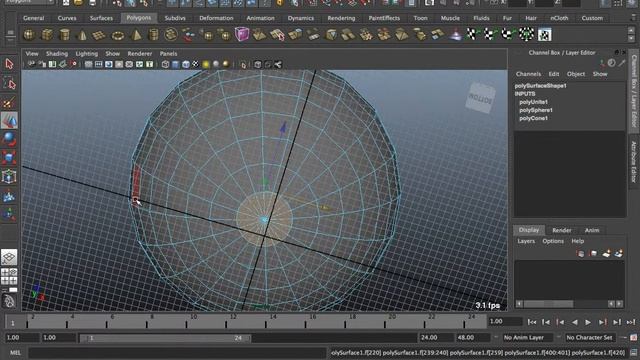The image size is (640, 360).
Task: Toggle smooth shade all in viewport toolbar
Action: click(176, 64)
